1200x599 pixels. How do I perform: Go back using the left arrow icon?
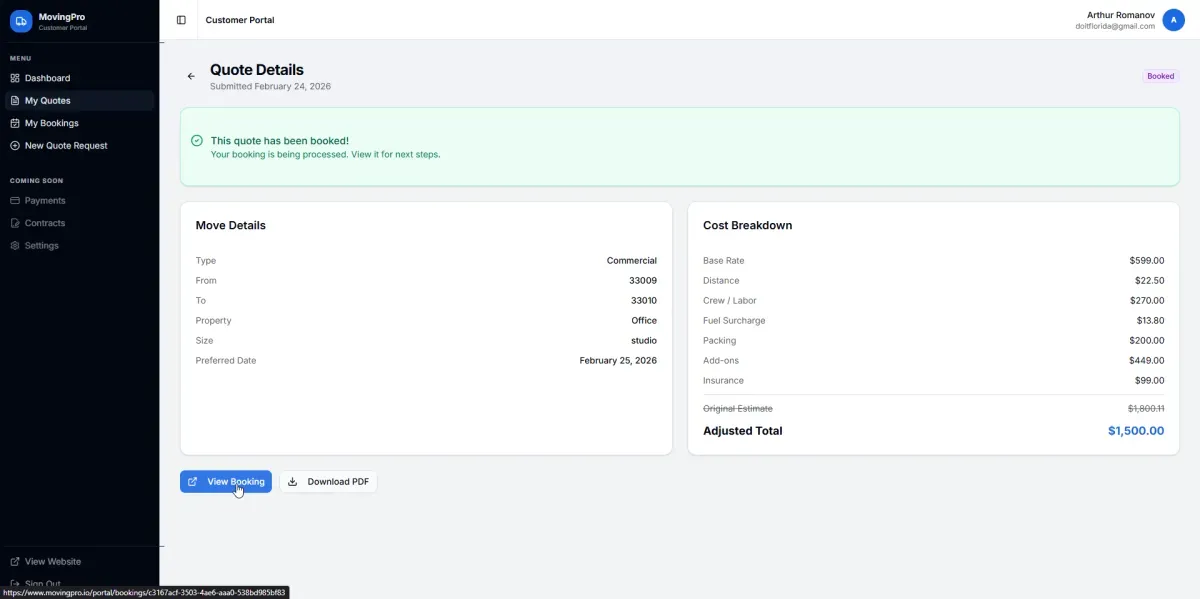[191, 76]
